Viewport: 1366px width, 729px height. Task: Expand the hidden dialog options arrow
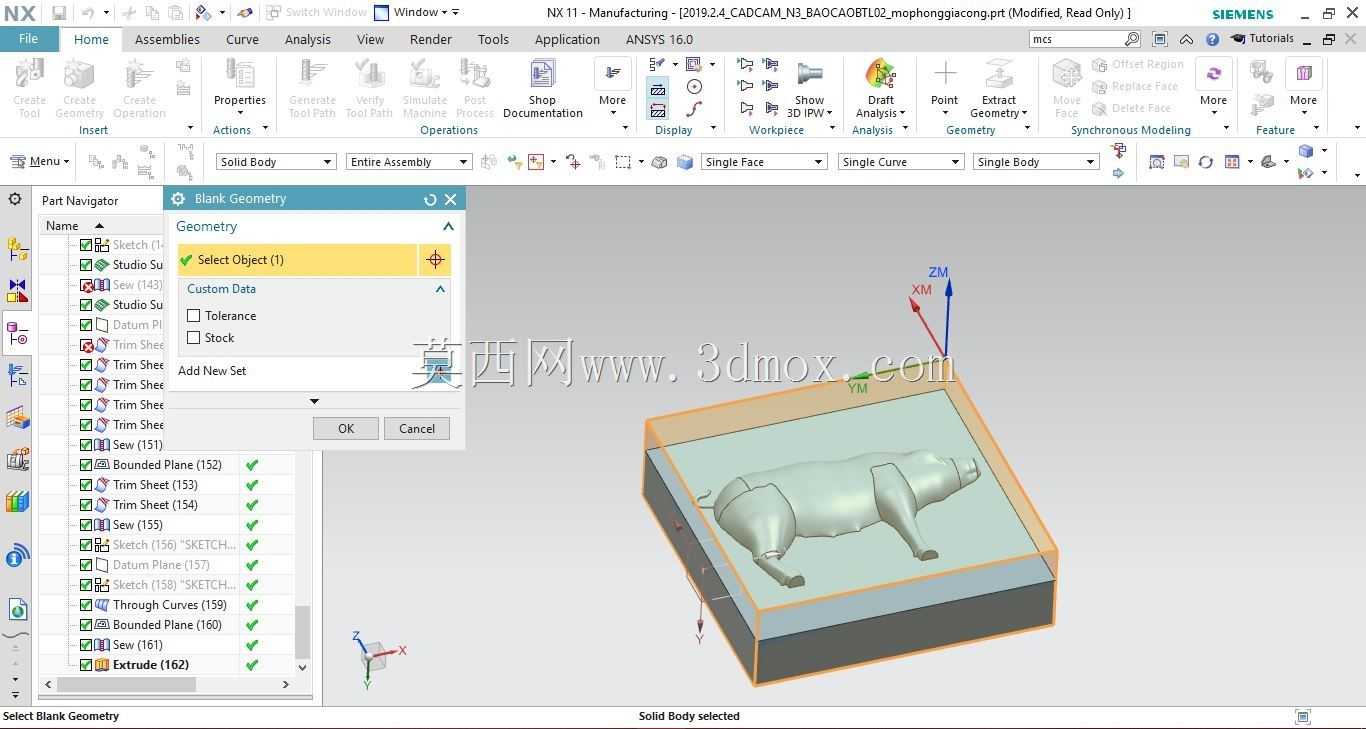click(x=314, y=402)
